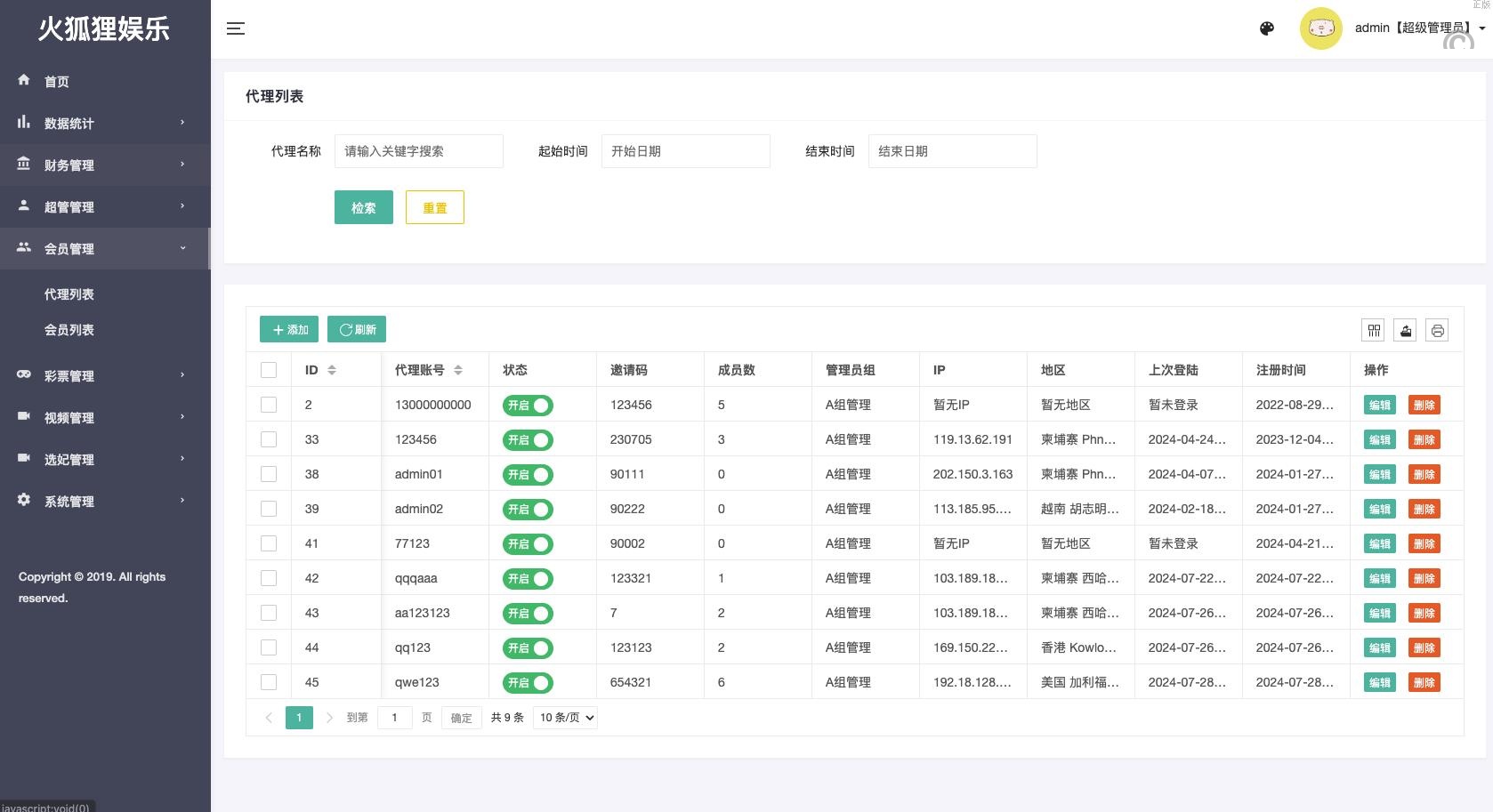This screenshot has width=1493, height=812.
Task: Open column filter settings icon
Action: [x=1374, y=331]
